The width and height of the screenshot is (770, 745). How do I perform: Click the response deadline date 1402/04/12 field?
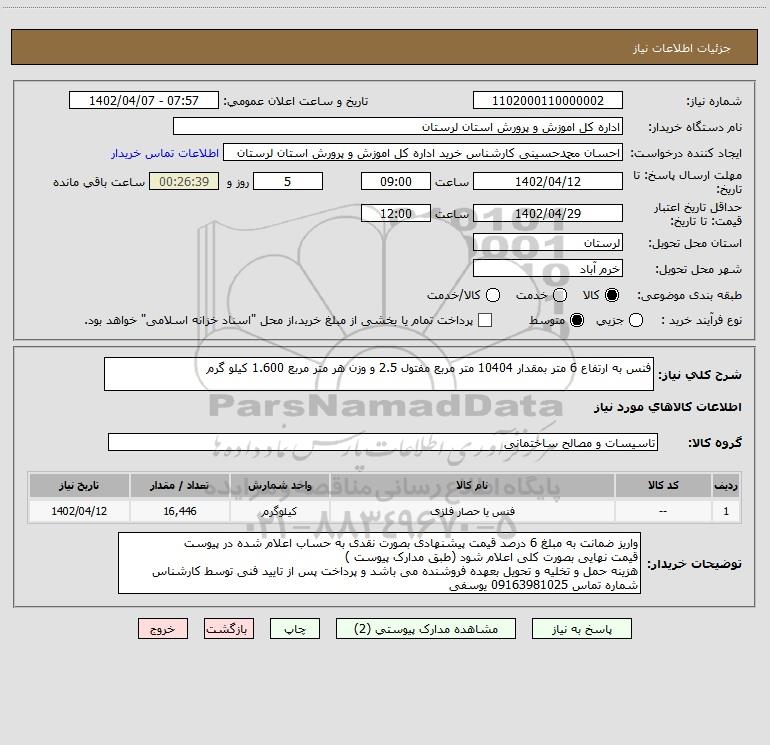pyautogui.click(x=548, y=181)
